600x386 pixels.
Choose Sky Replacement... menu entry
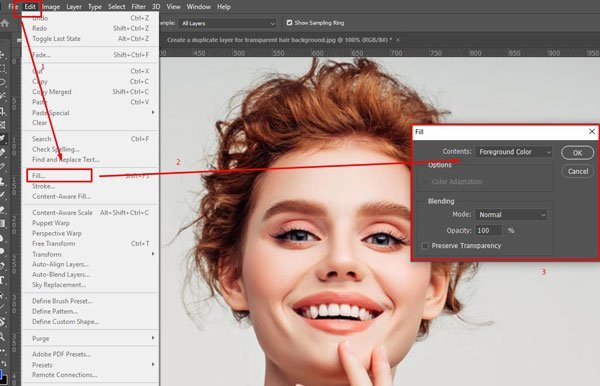point(91,285)
